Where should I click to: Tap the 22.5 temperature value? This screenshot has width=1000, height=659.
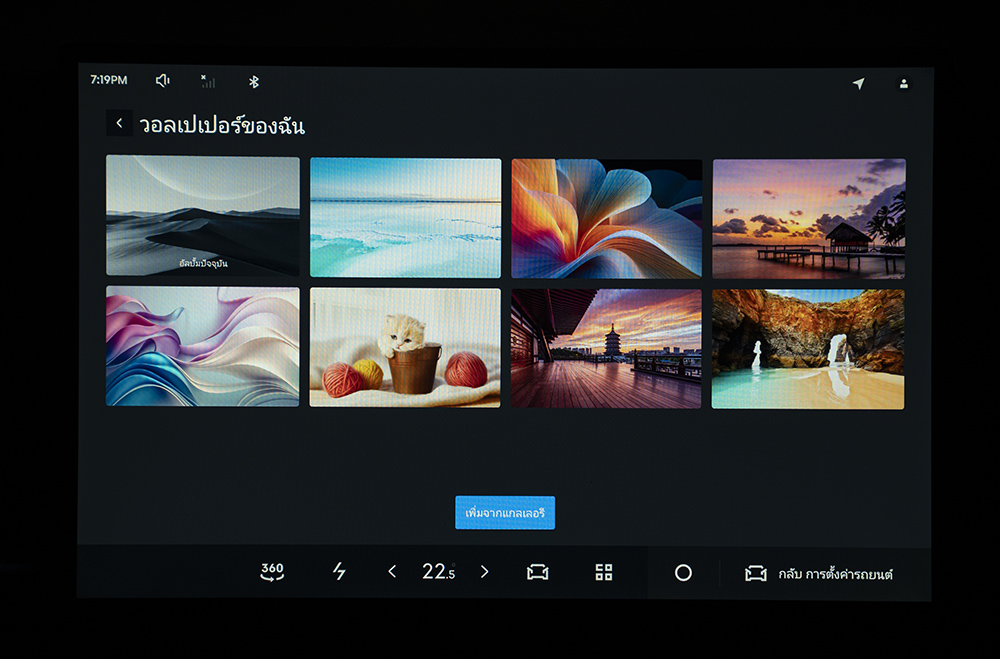click(438, 572)
